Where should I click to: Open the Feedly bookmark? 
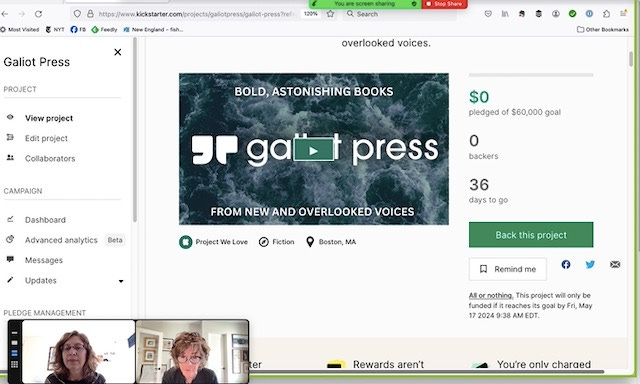point(104,29)
